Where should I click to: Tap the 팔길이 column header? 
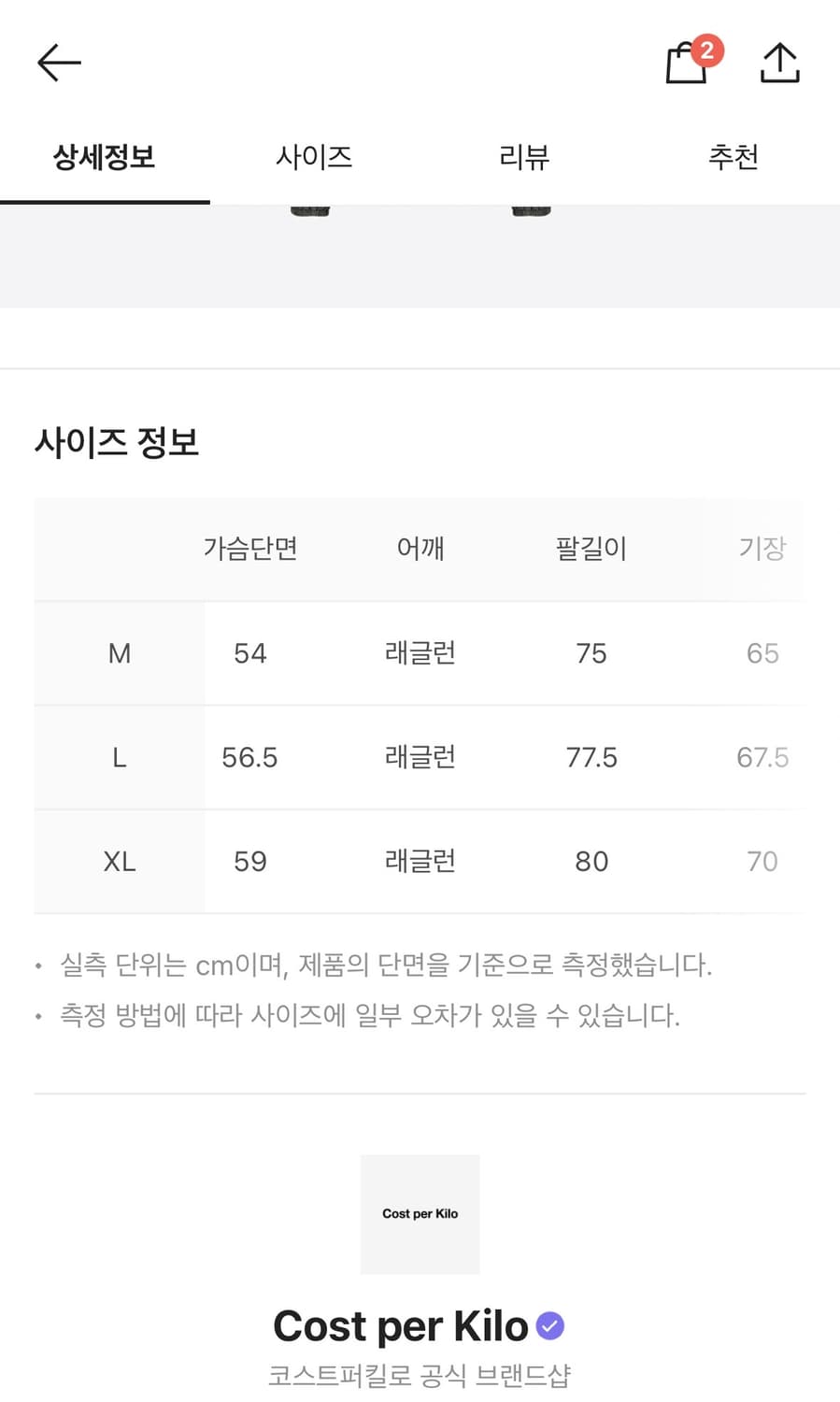pyautogui.click(x=591, y=548)
